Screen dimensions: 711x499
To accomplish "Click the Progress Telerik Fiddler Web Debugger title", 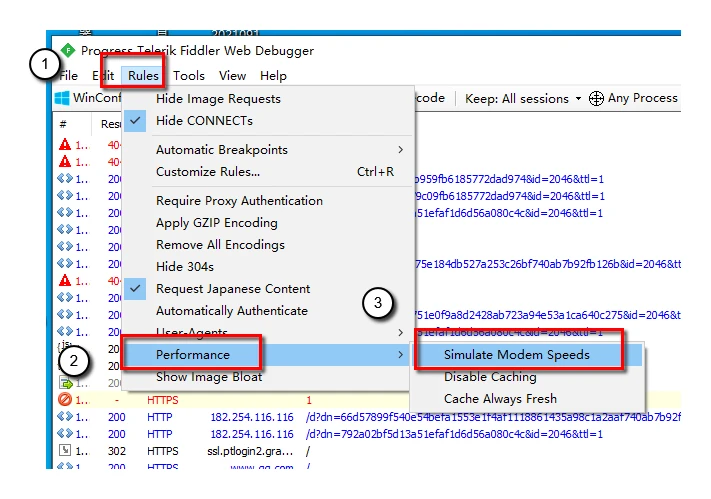I will 197,50.
